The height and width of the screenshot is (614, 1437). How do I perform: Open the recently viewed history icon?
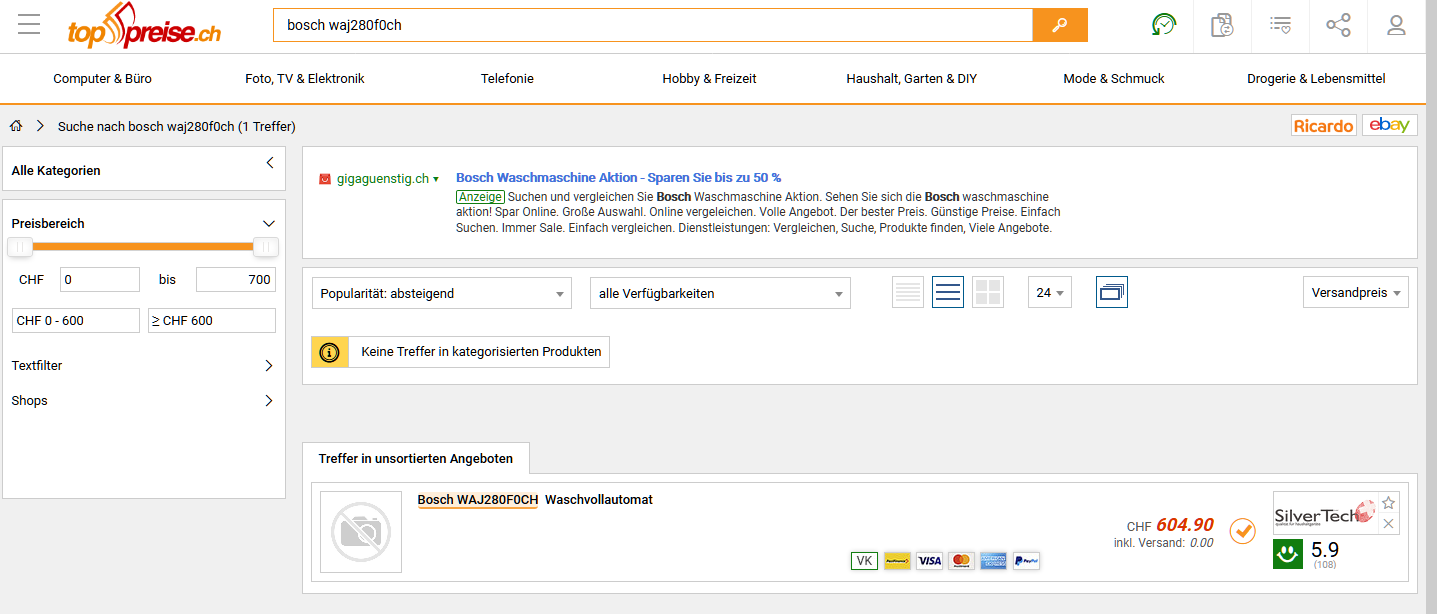coord(1164,25)
